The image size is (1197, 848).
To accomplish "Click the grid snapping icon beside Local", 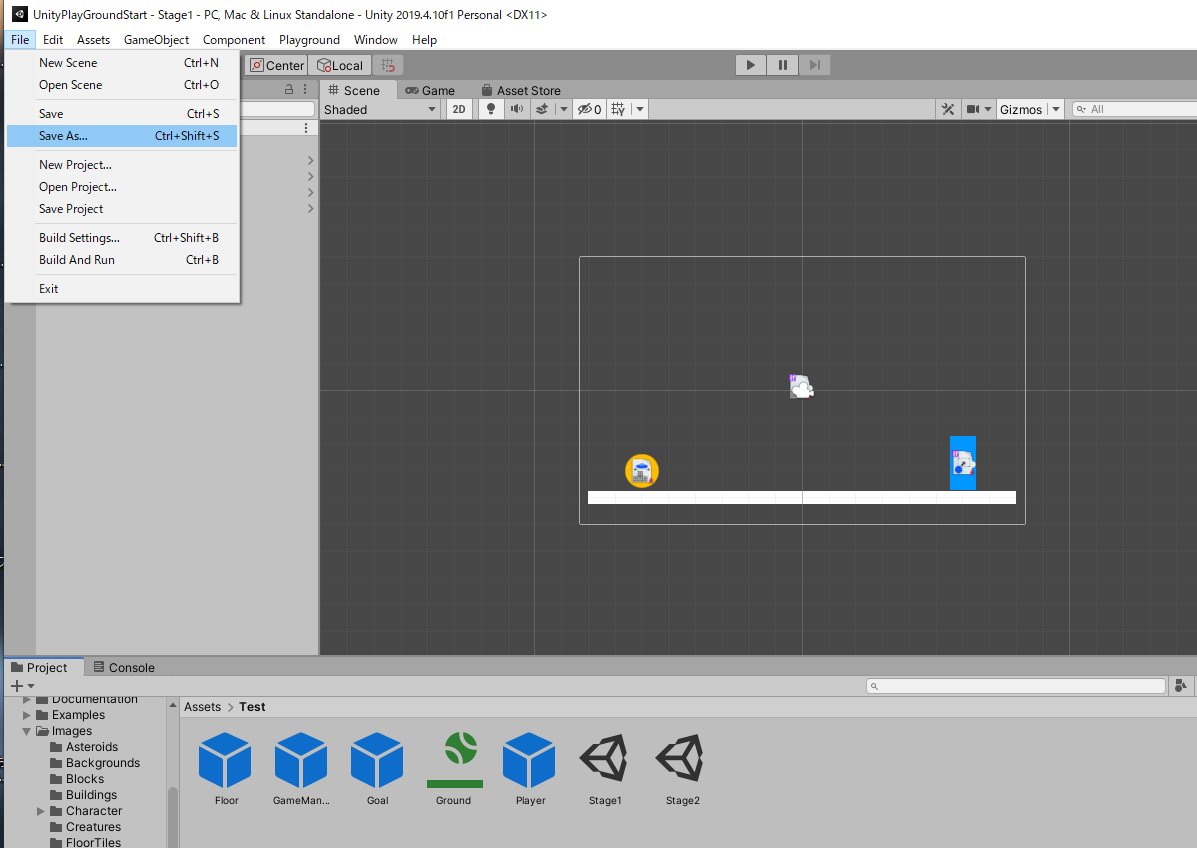I will point(388,65).
